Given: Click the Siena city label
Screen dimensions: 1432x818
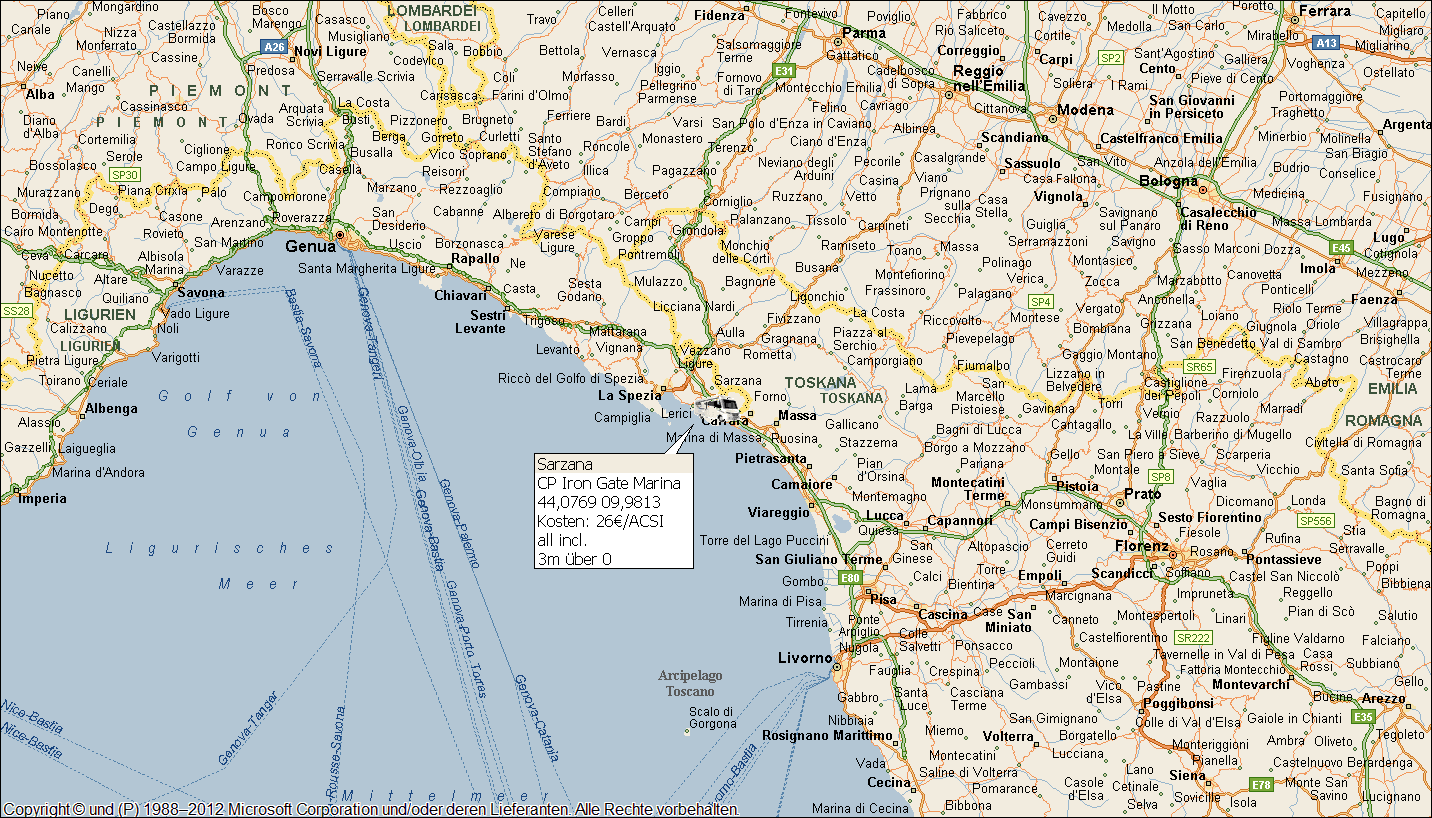Looking at the screenshot, I should coord(1188,775).
